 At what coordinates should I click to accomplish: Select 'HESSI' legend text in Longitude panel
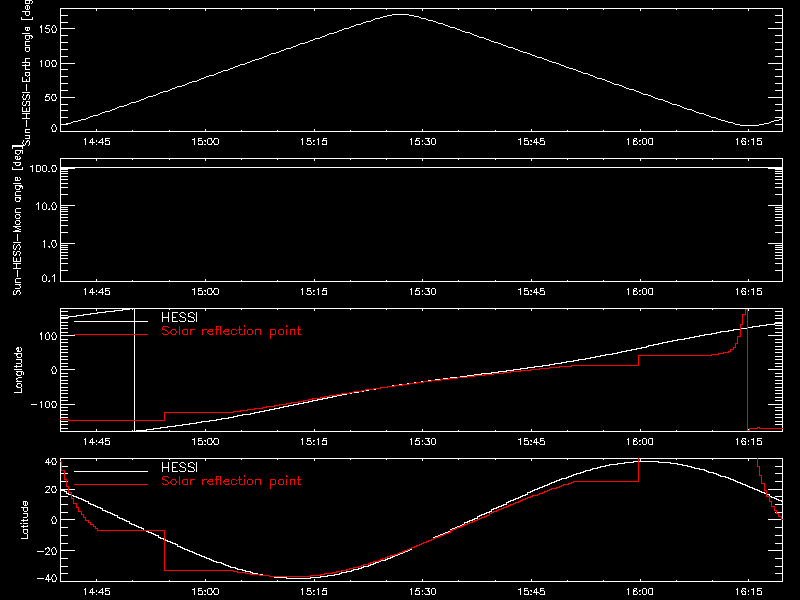[x=179, y=317]
